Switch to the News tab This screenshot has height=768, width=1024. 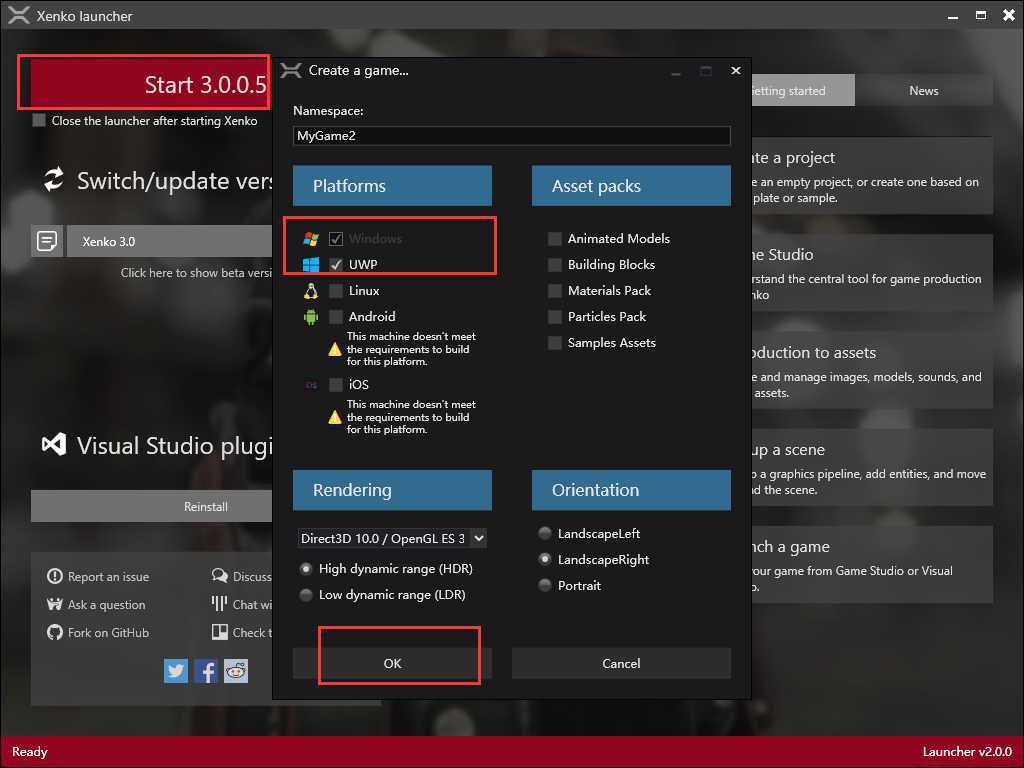click(923, 90)
